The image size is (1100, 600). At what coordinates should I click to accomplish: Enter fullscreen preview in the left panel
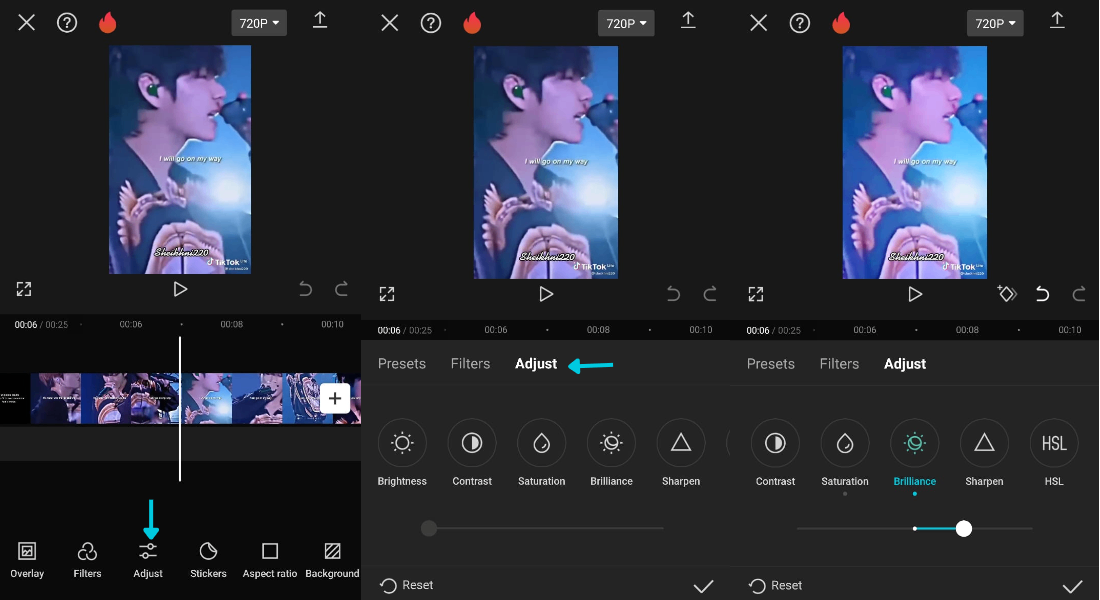coord(24,289)
